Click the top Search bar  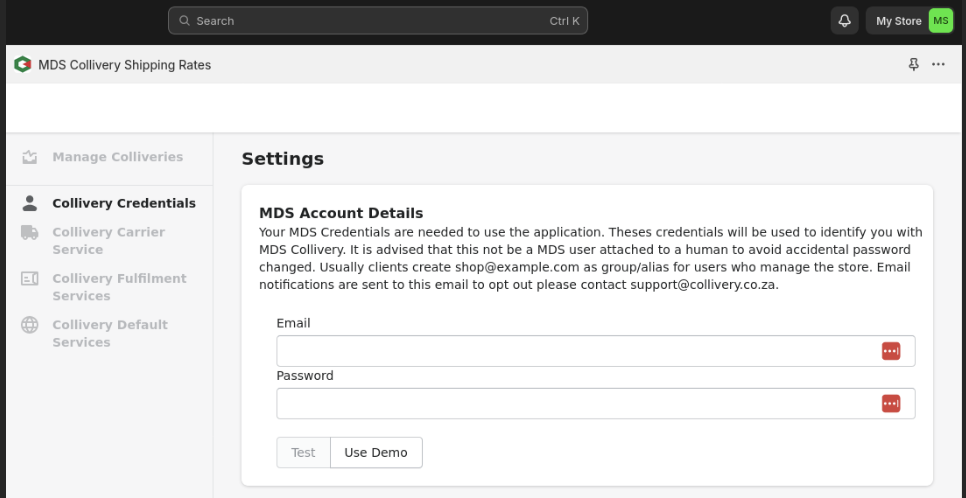coord(378,21)
